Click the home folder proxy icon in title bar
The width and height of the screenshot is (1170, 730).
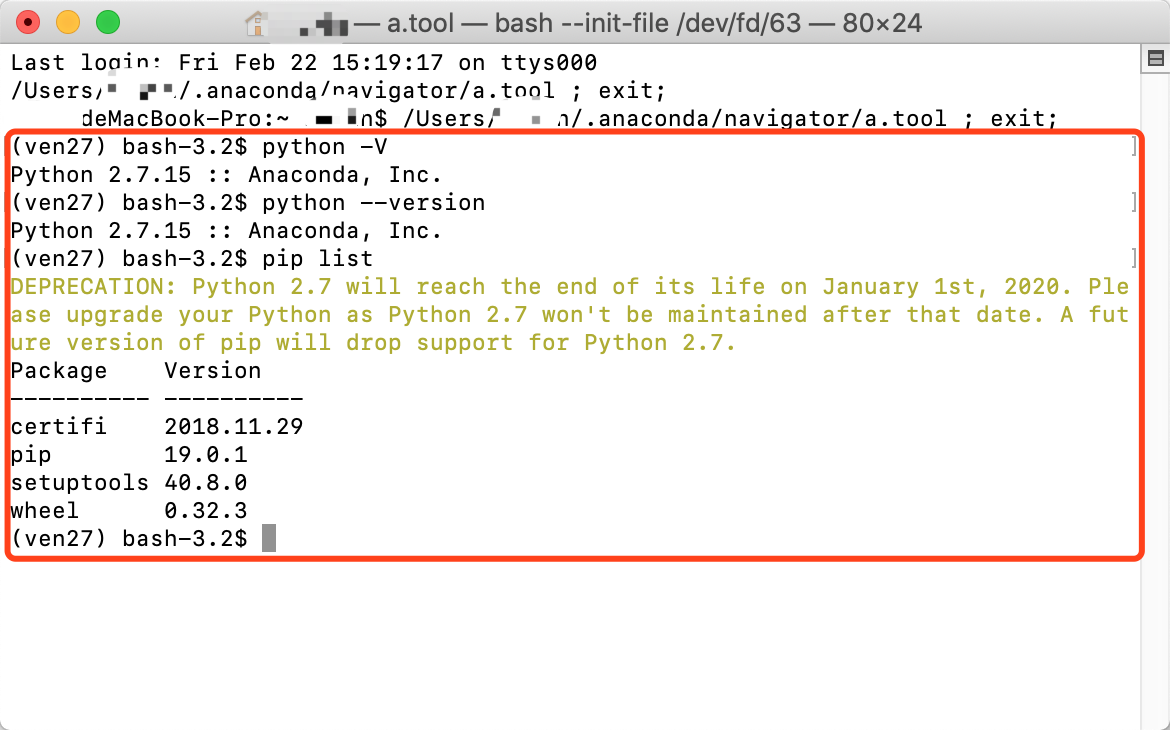[258, 22]
